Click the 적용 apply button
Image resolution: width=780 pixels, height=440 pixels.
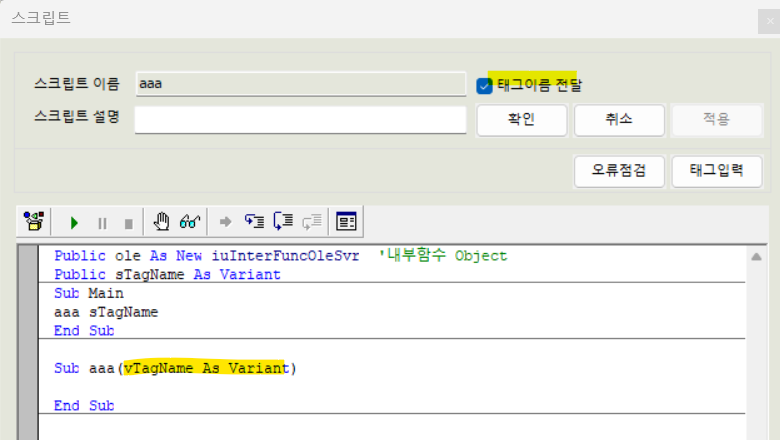[x=716, y=120]
